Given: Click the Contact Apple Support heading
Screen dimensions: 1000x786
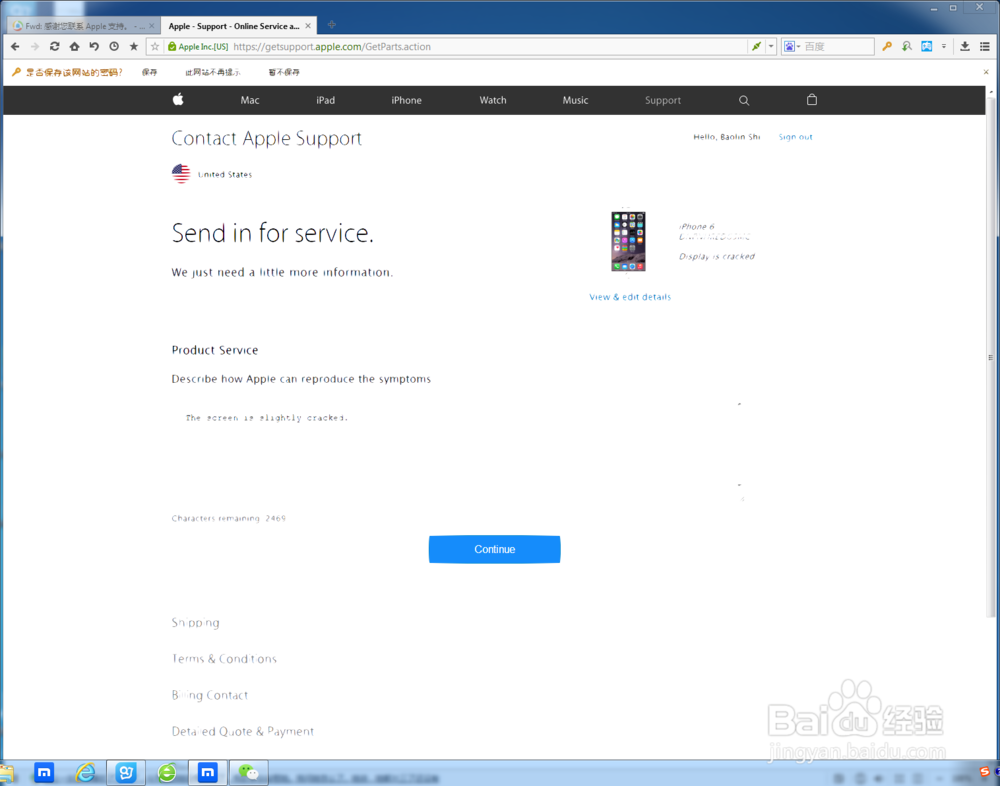Looking at the screenshot, I should coord(267,138).
